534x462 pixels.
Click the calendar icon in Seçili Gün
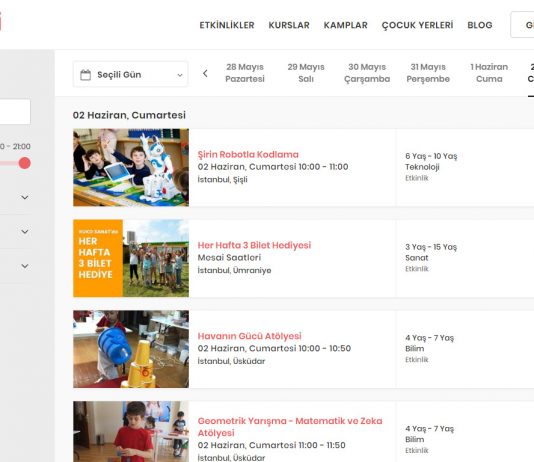[85, 75]
